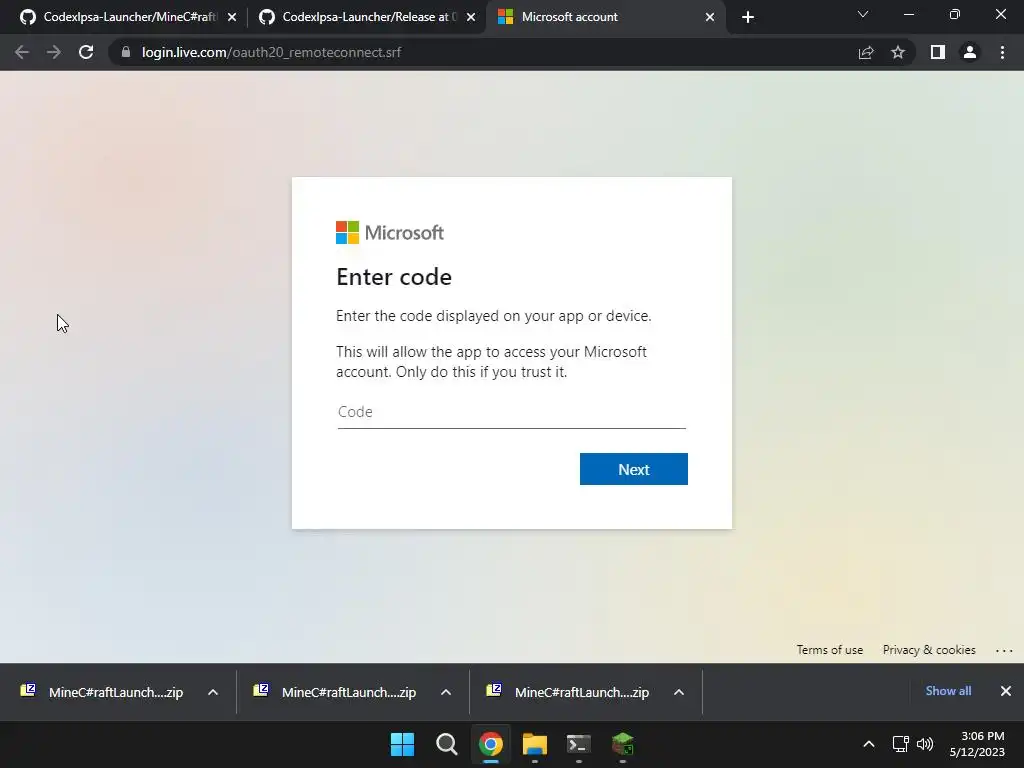
Task: Open Terms of use link
Action: 829,650
